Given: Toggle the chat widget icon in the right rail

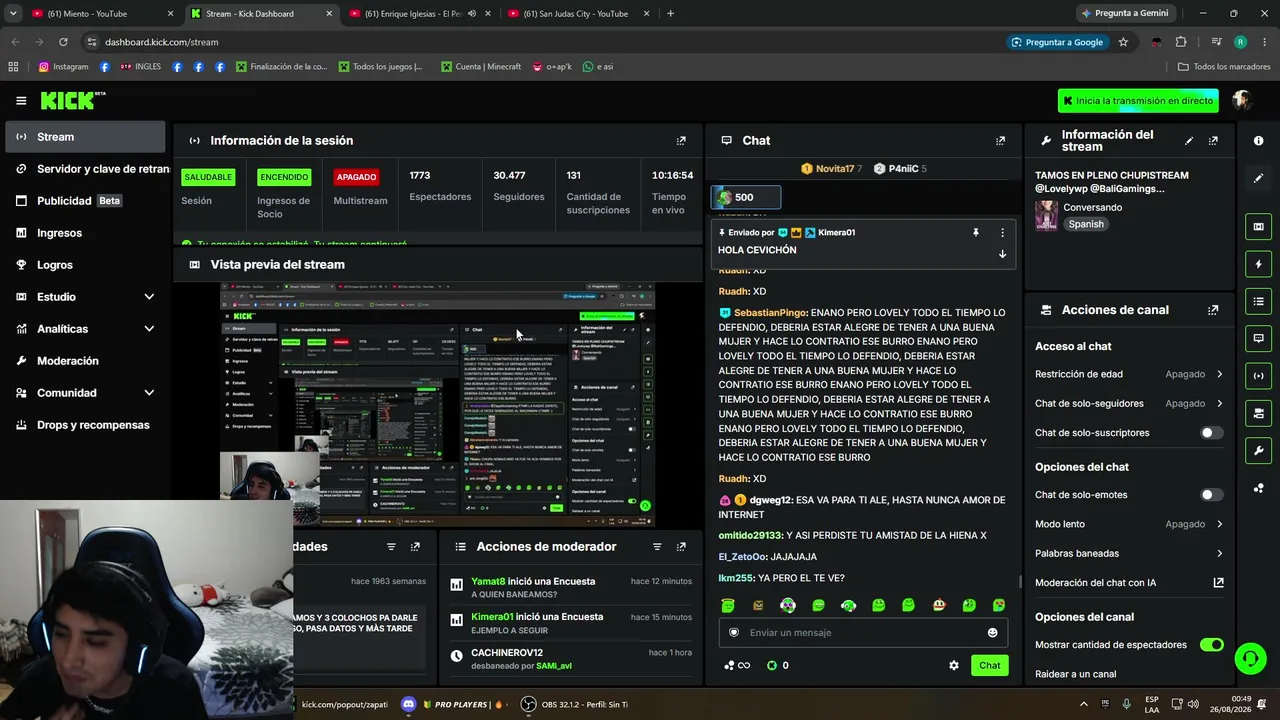Looking at the screenshot, I should [1258, 338].
